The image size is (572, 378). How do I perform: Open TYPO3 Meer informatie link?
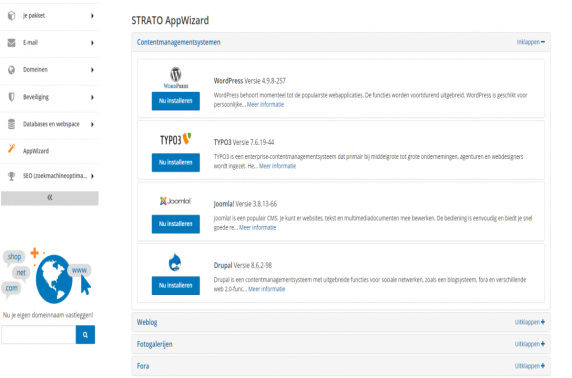tap(277, 166)
